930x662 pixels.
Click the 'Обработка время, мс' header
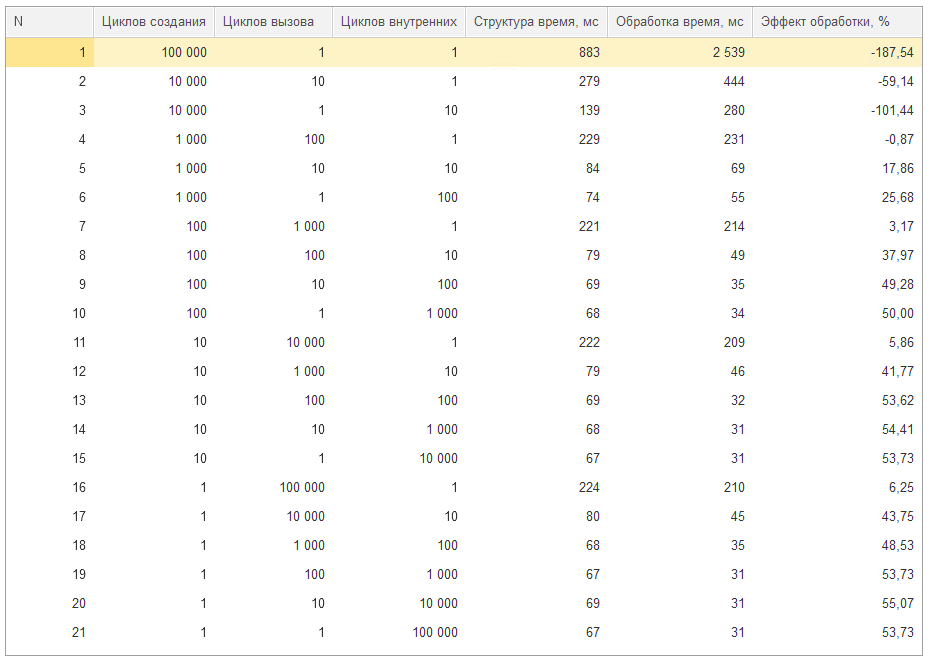pyautogui.click(x=680, y=22)
